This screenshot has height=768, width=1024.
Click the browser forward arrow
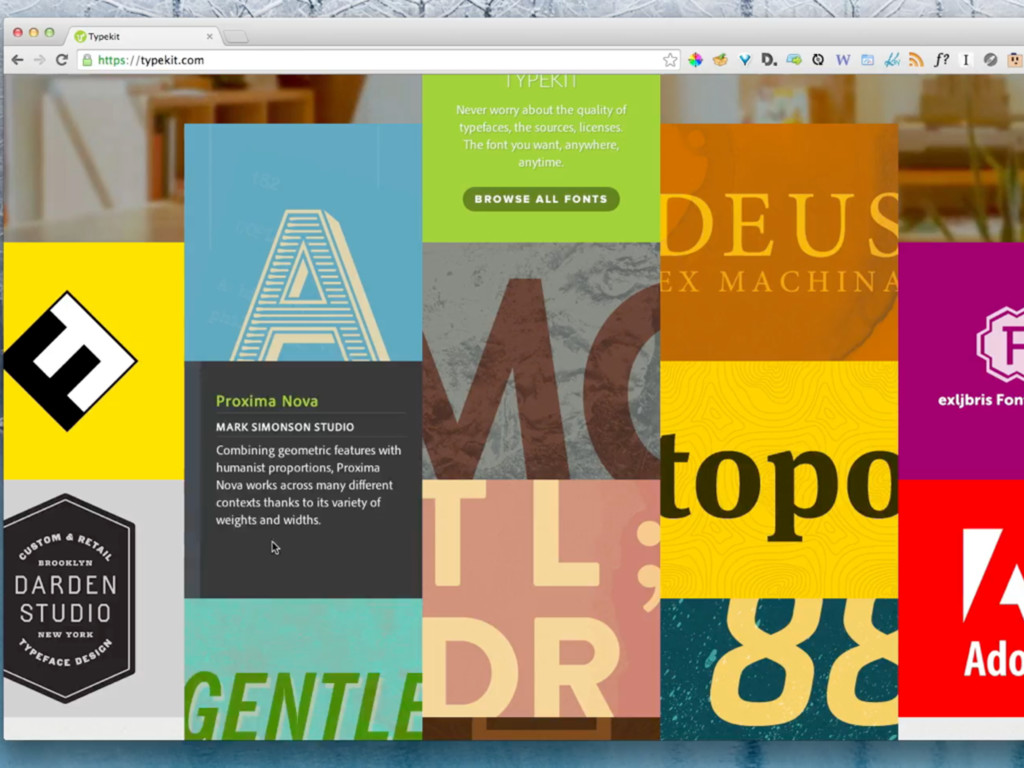(40, 60)
